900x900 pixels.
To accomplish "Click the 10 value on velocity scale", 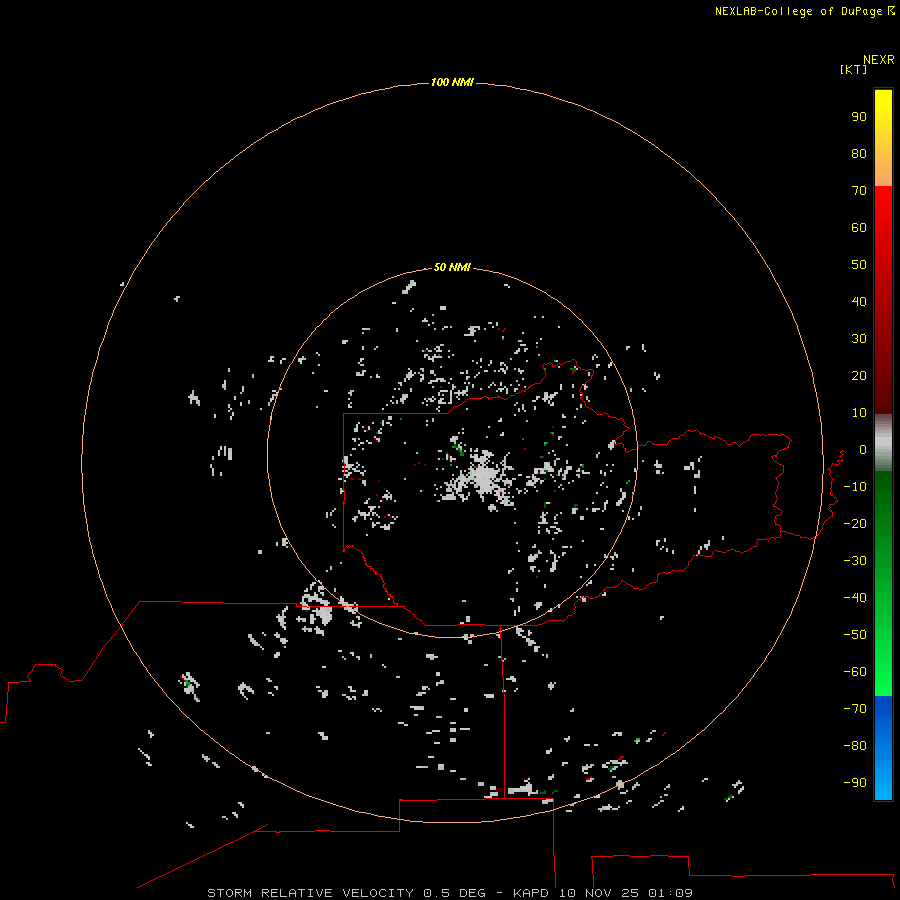I will click(859, 413).
